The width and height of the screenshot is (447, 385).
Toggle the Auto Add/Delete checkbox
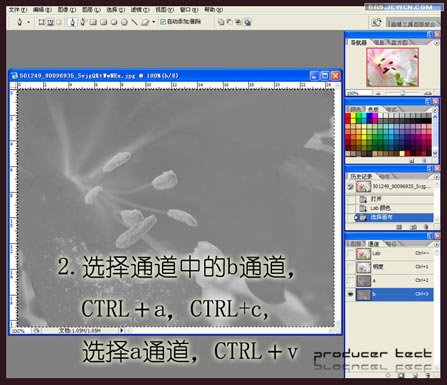[x=163, y=22]
